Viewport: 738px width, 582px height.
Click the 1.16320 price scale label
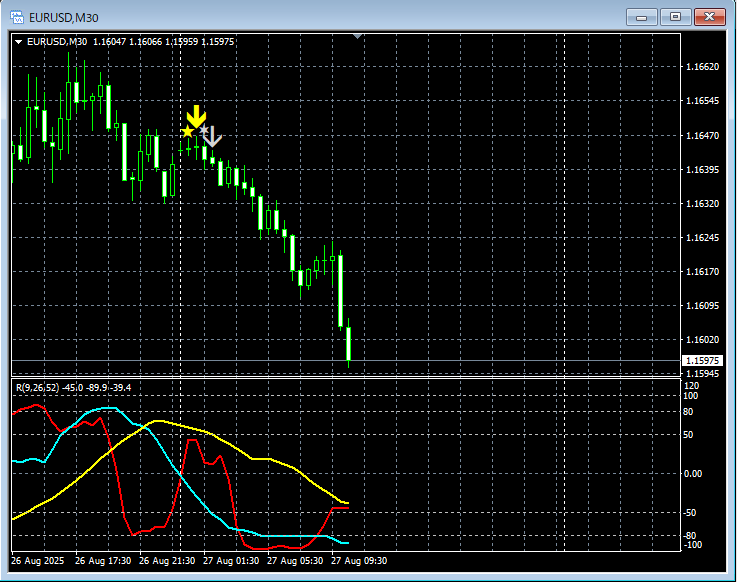coord(702,203)
